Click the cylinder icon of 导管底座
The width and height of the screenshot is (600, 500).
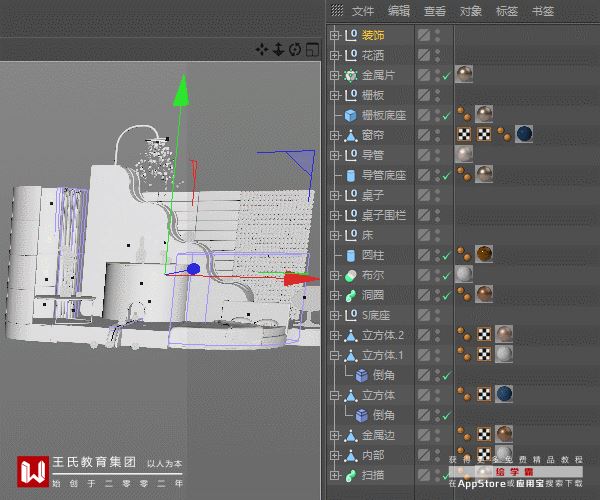pyautogui.click(x=351, y=175)
